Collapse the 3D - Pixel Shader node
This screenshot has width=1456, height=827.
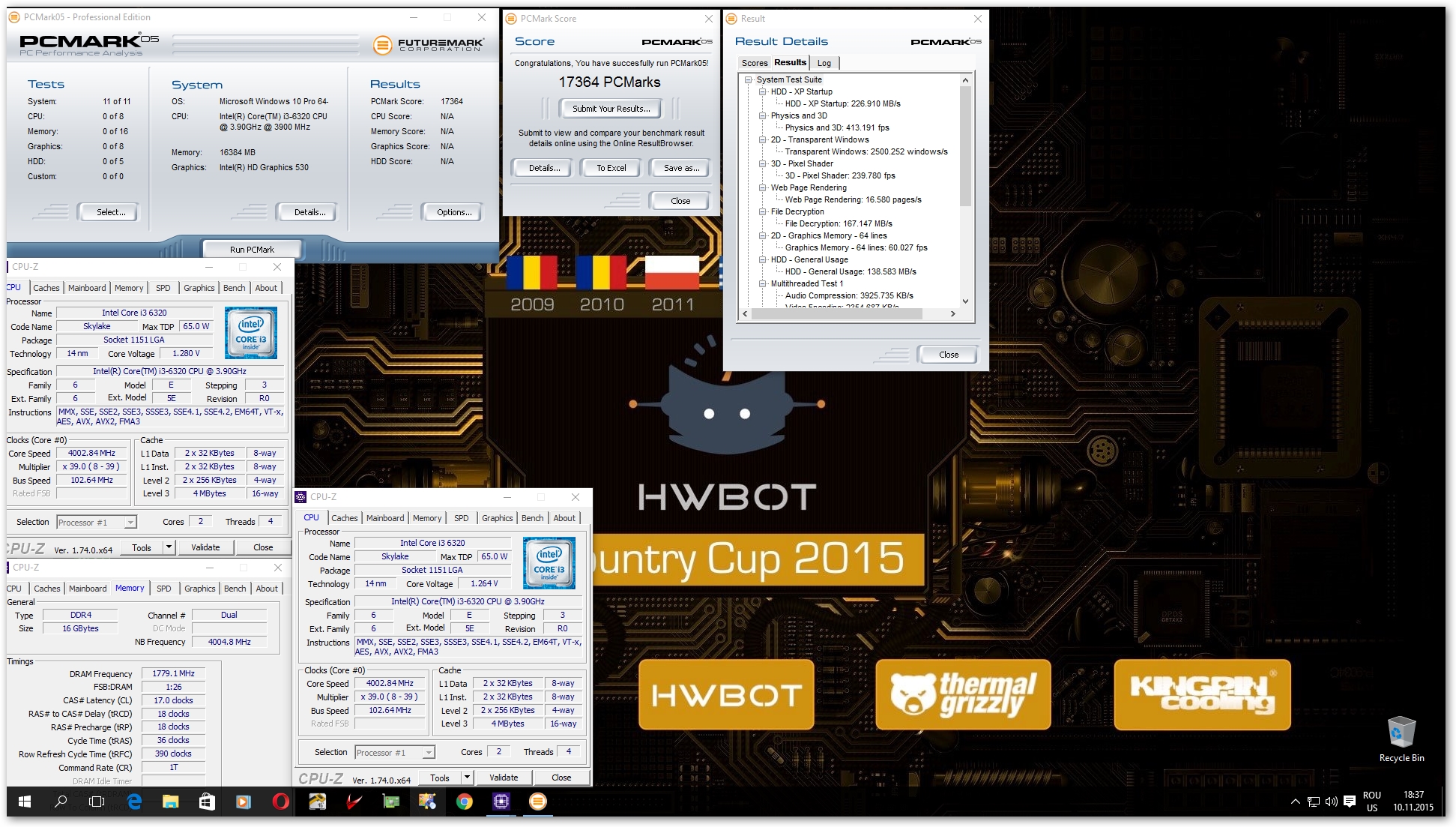[762, 163]
